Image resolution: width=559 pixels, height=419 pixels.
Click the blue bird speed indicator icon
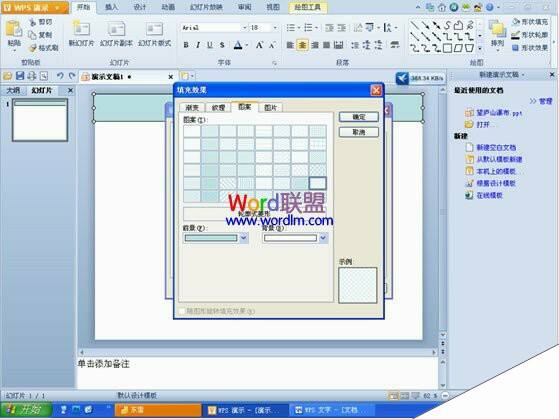pos(402,78)
